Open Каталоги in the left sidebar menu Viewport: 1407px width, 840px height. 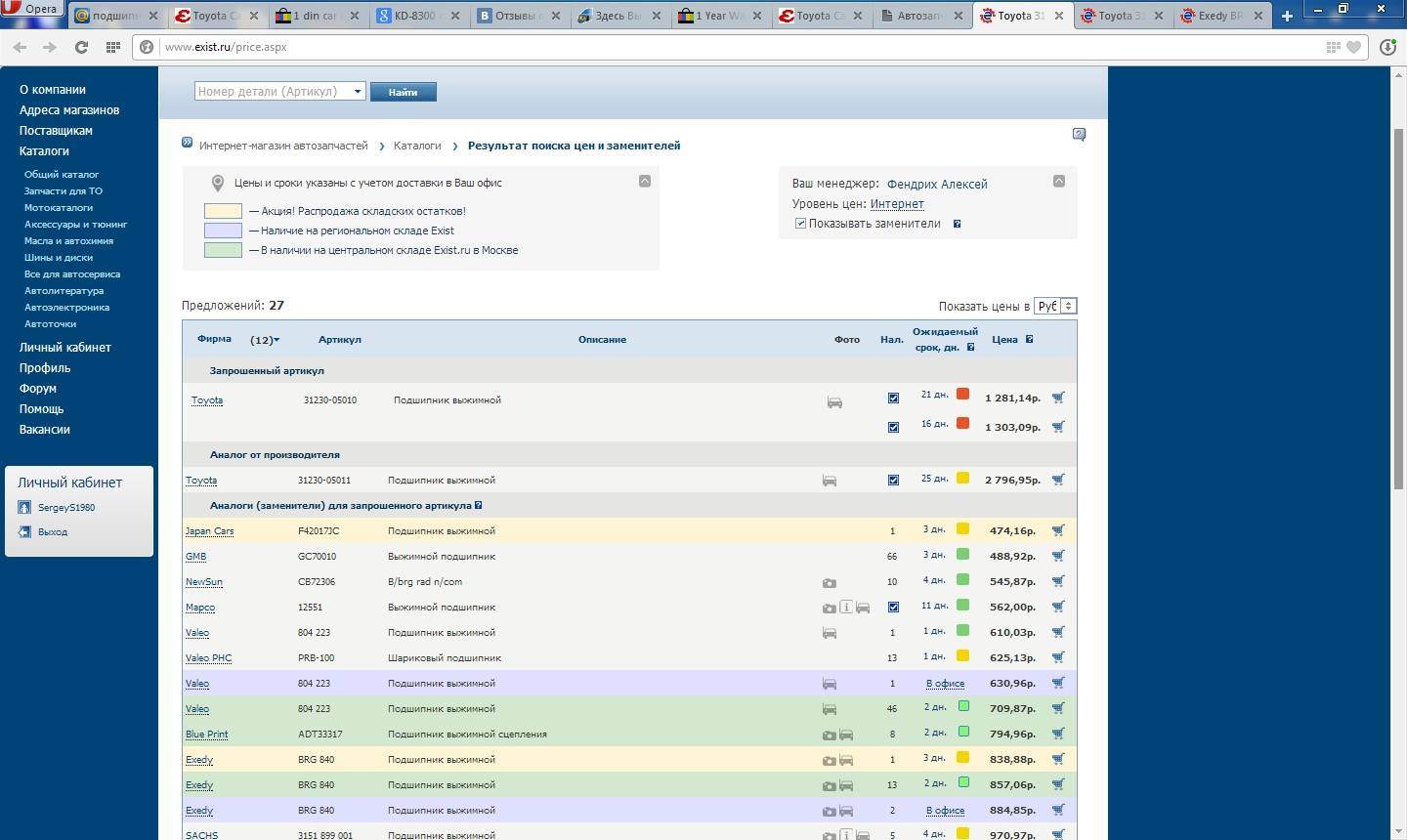[44, 151]
